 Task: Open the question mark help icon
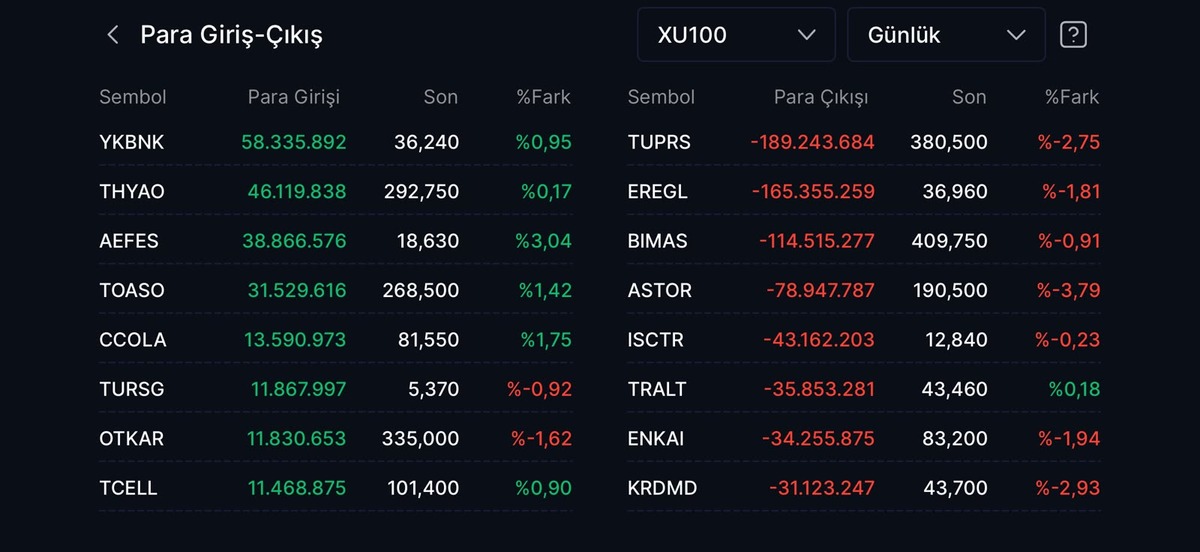(1073, 35)
